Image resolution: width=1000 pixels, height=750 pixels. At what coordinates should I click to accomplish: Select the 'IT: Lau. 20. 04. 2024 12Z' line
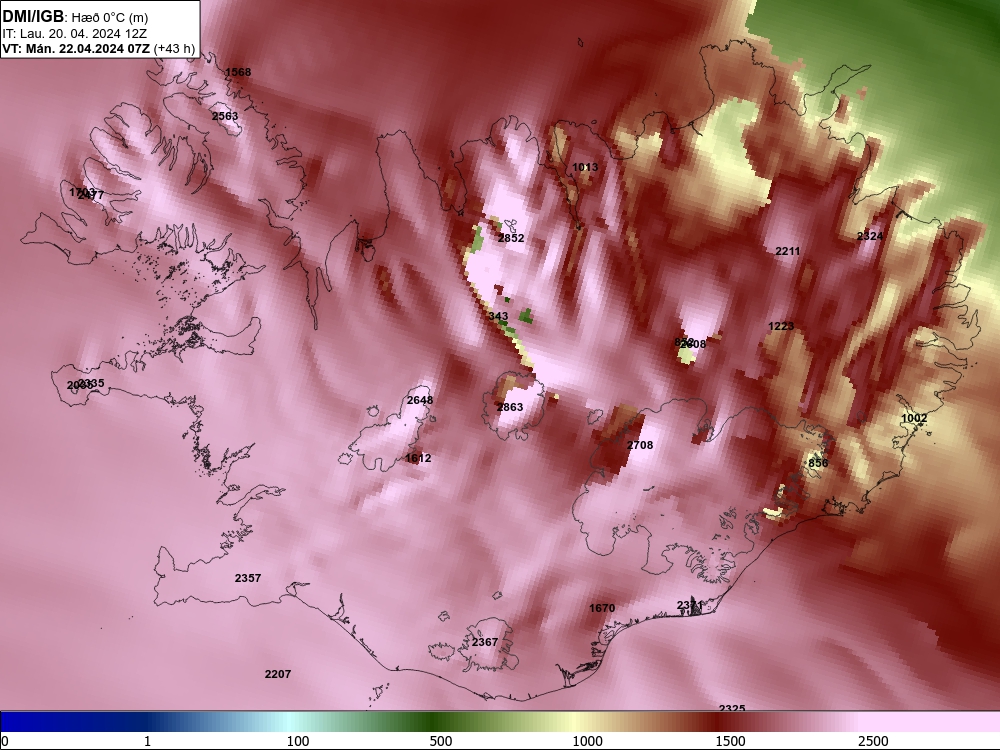tap(75, 34)
